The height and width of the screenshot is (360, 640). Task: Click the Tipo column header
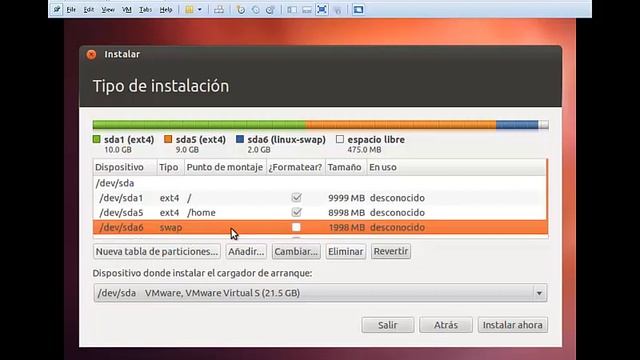tap(171, 167)
